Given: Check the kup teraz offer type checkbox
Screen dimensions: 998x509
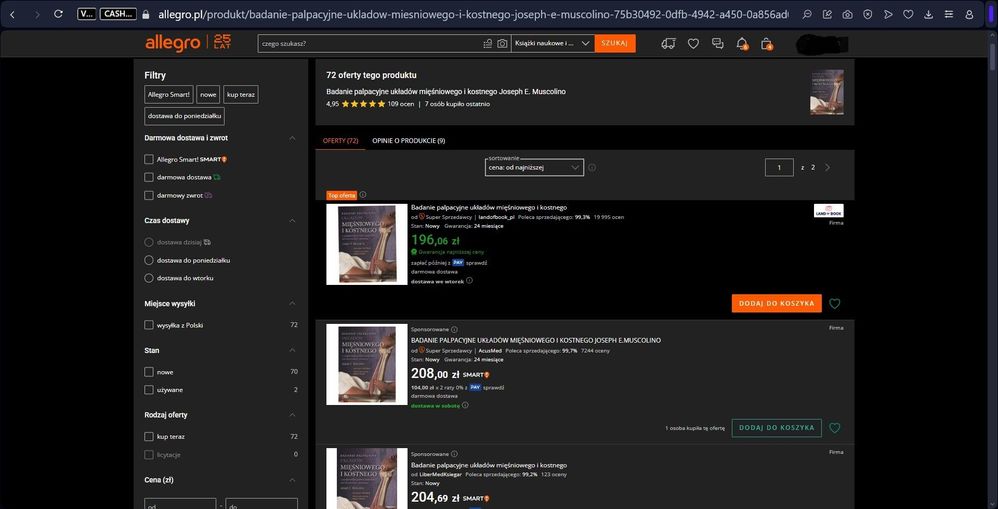Looking at the screenshot, I should pos(149,436).
